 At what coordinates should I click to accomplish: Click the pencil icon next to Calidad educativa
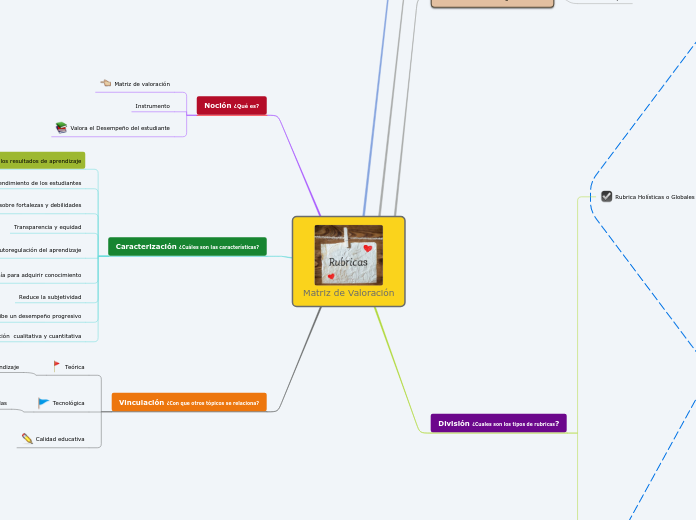pyautogui.click(x=27, y=439)
